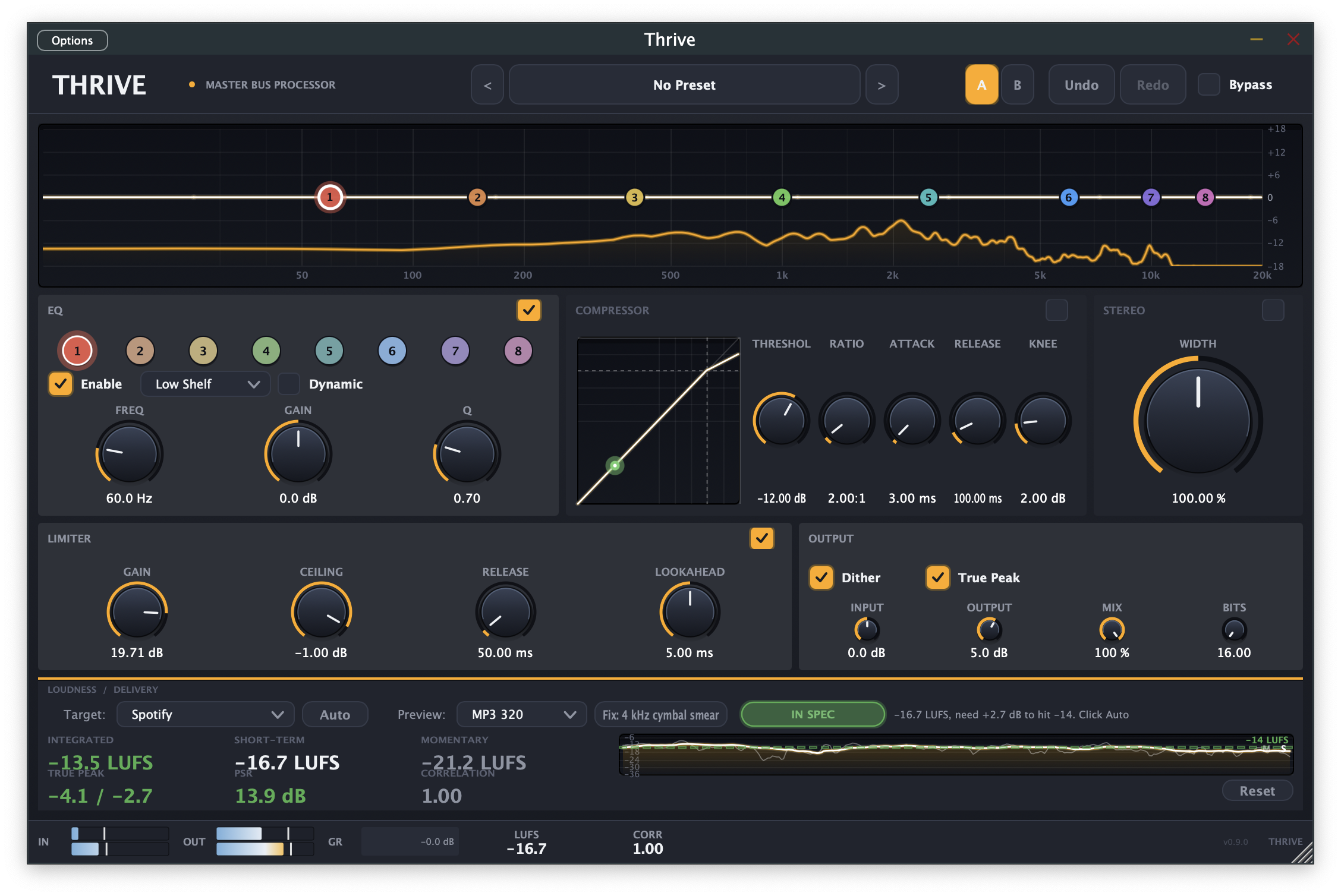Click band 5 node on EQ graph

point(928,197)
